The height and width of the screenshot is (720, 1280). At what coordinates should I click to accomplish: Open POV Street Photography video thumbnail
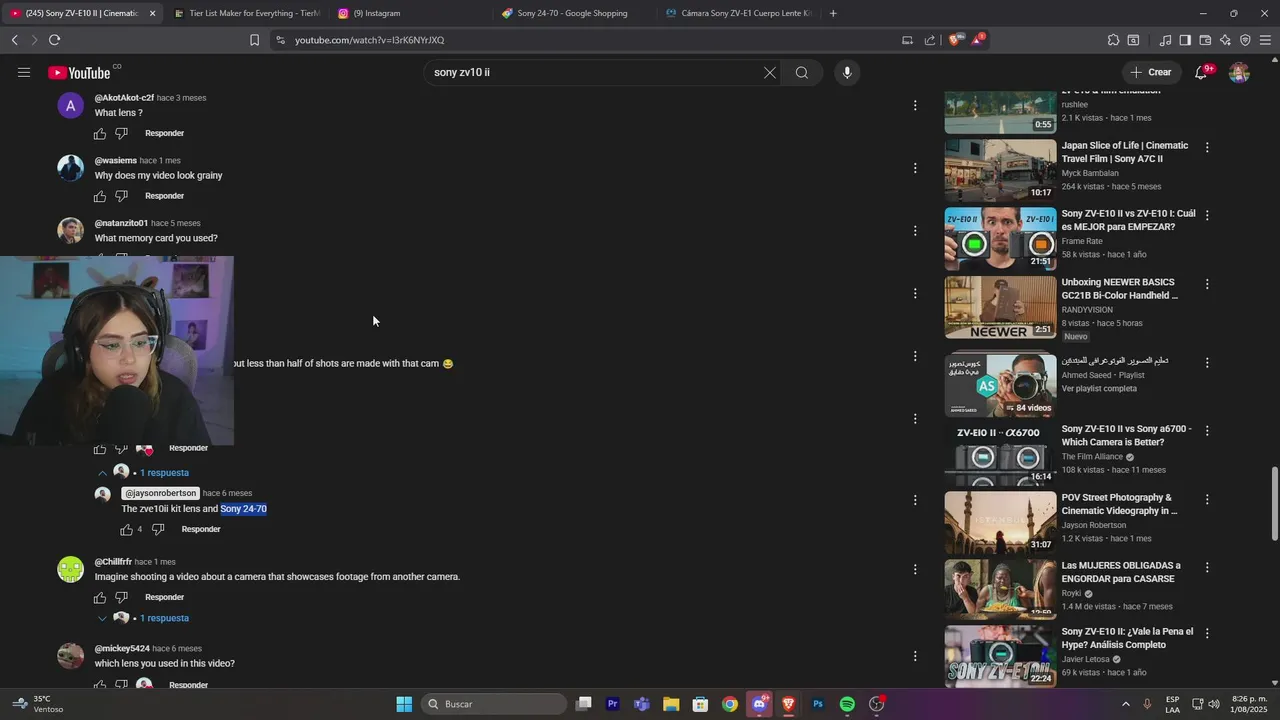(1000, 523)
